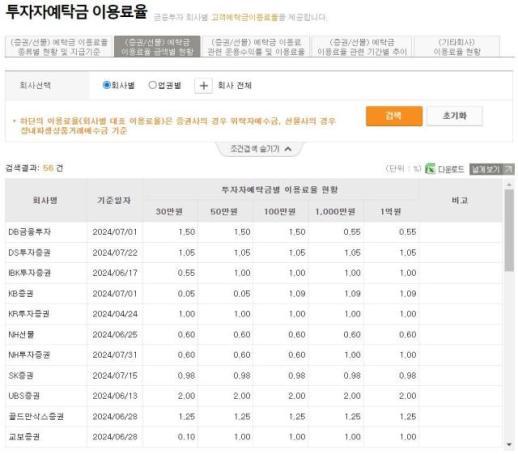Click the scrollbar down arrow
518x454 pixels.
[509, 444]
